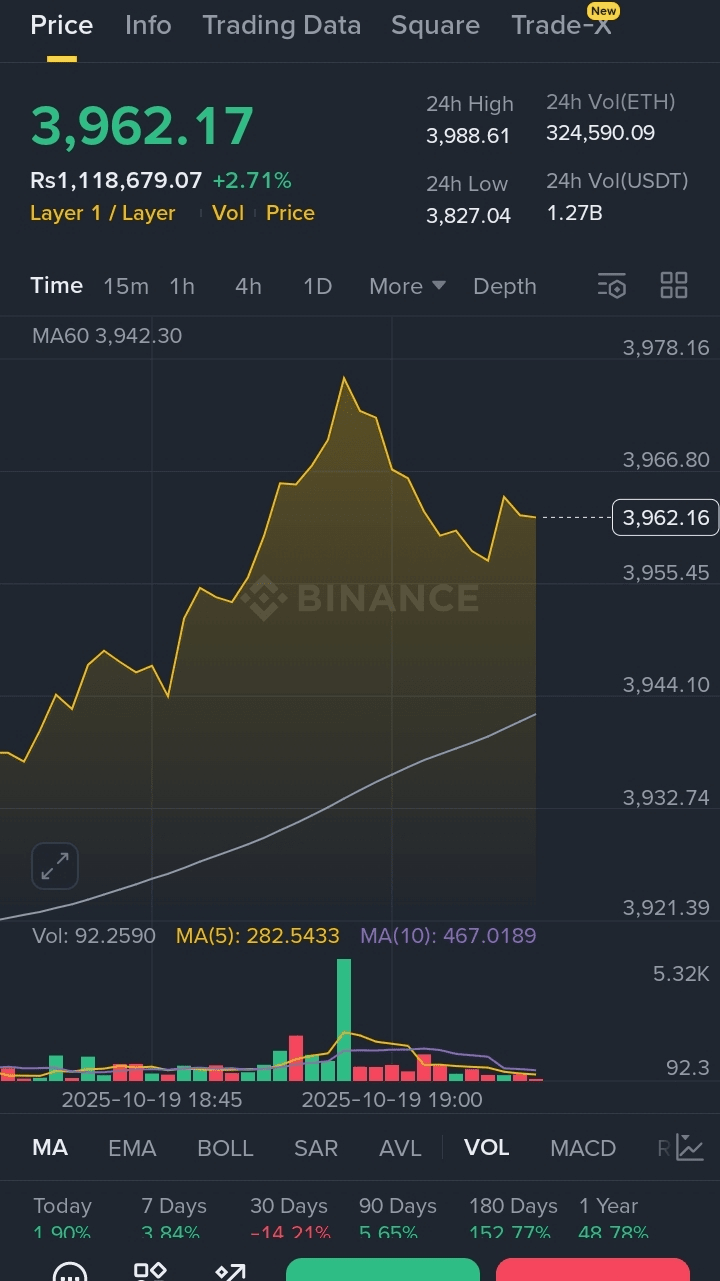Click the tall green volume bar
720x1281 pixels.
coord(344,1018)
